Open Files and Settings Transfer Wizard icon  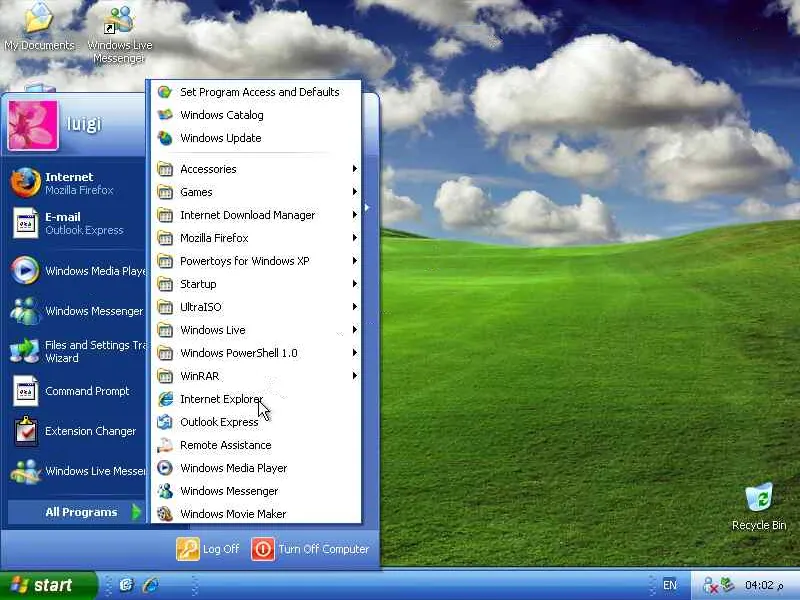point(25,351)
